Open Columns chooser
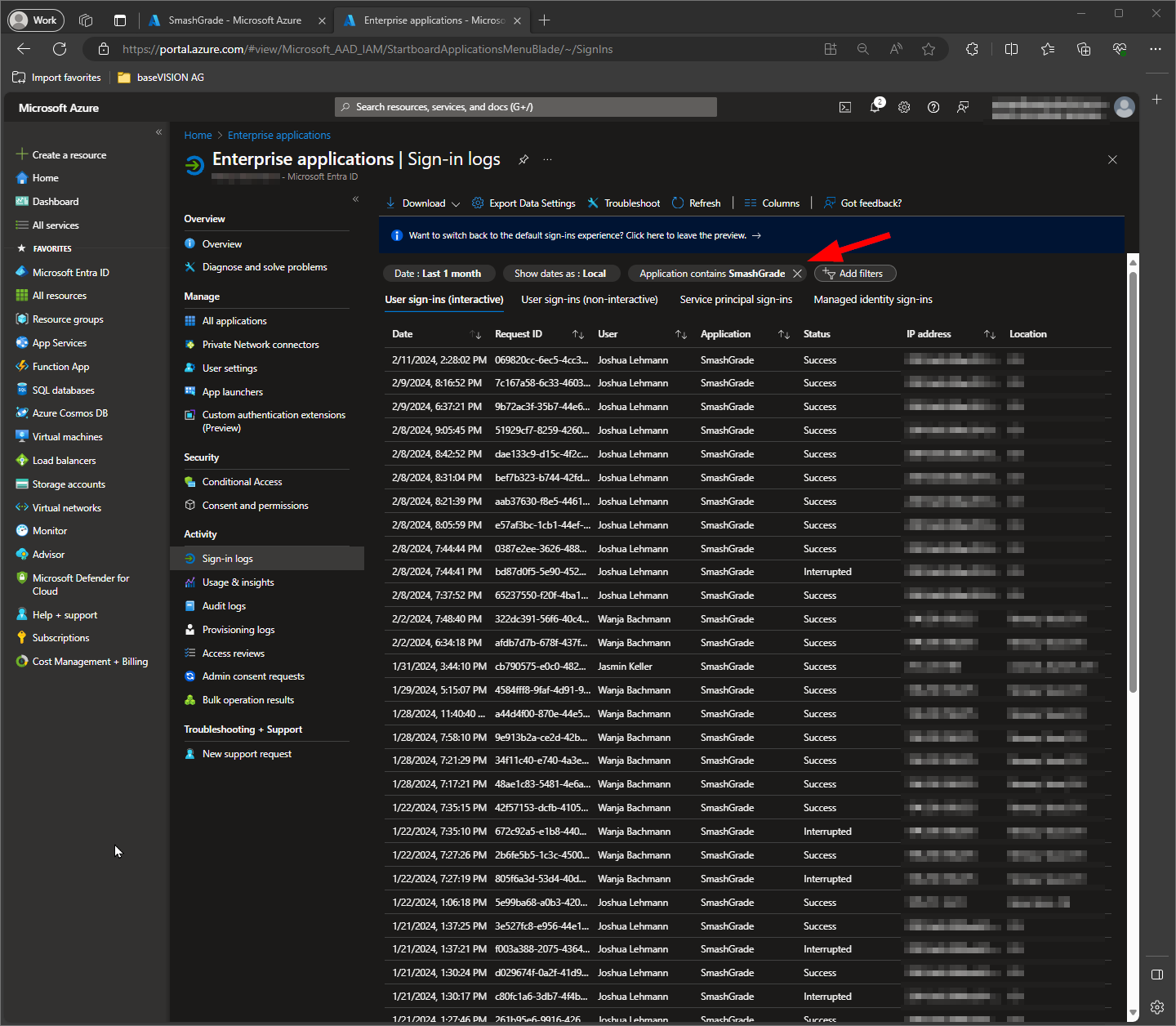1176x1026 pixels. (772, 203)
